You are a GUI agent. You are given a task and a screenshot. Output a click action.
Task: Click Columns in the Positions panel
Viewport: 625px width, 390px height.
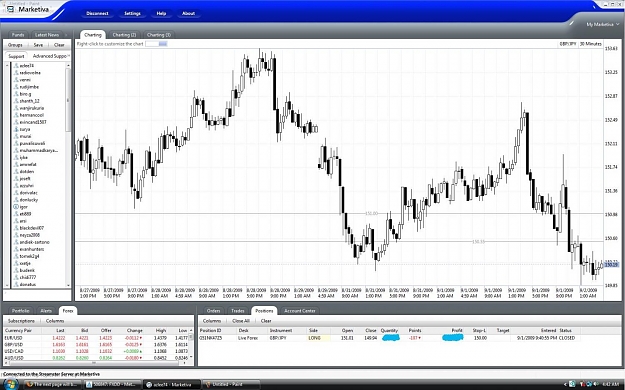(x=212, y=321)
